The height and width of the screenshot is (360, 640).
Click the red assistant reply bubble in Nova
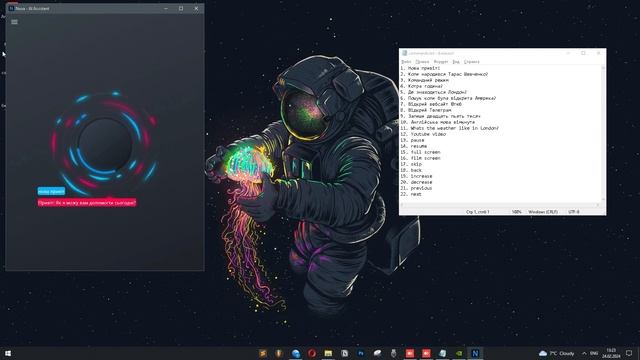[87, 202]
